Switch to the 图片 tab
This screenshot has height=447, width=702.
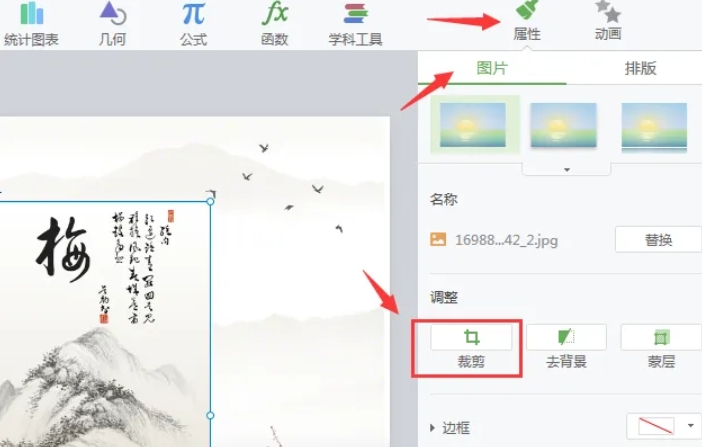492,69
